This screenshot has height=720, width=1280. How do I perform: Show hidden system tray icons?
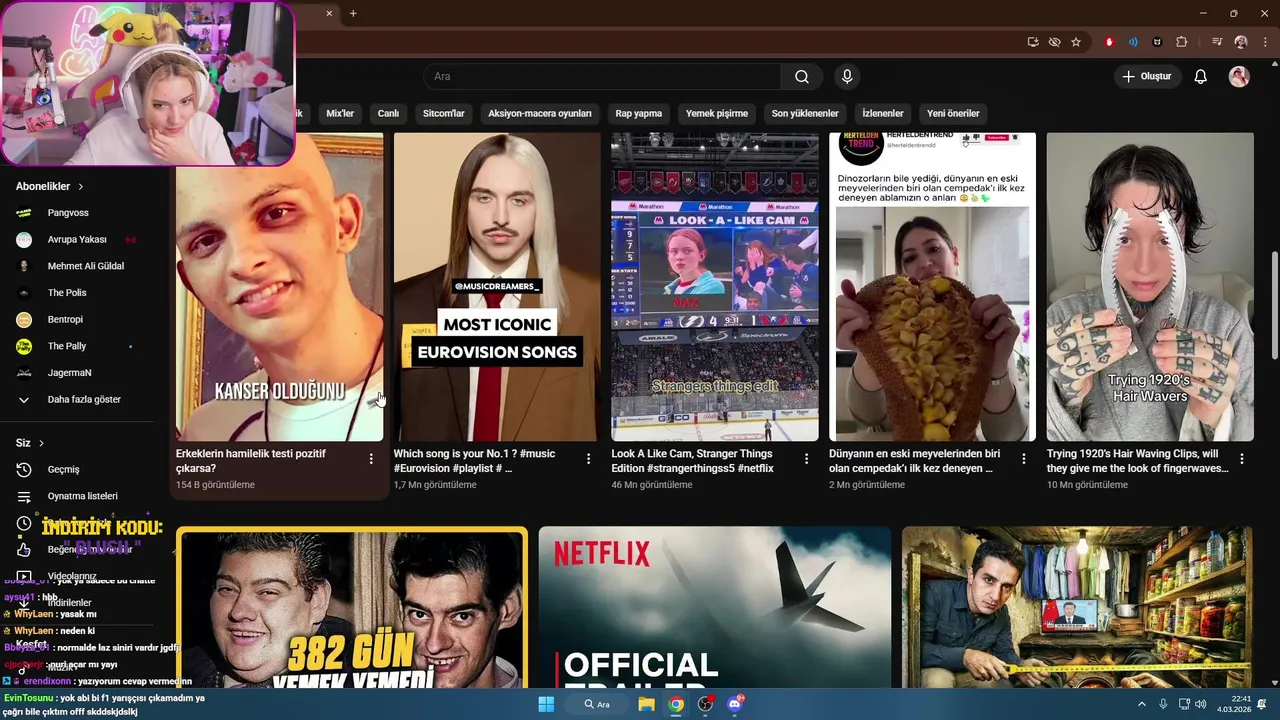tap(1142, 704)
